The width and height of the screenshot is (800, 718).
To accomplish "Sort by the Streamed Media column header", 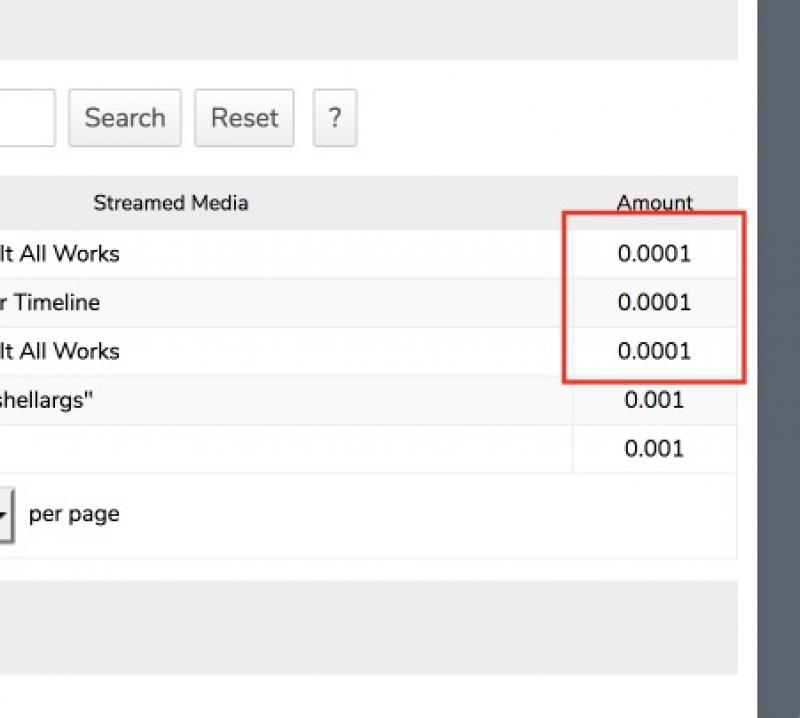I will [170, 203].
